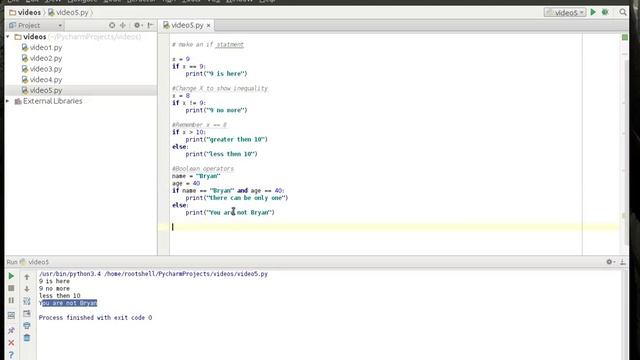
Task: Click the Dump threads icon
Action: click(11, 315)
